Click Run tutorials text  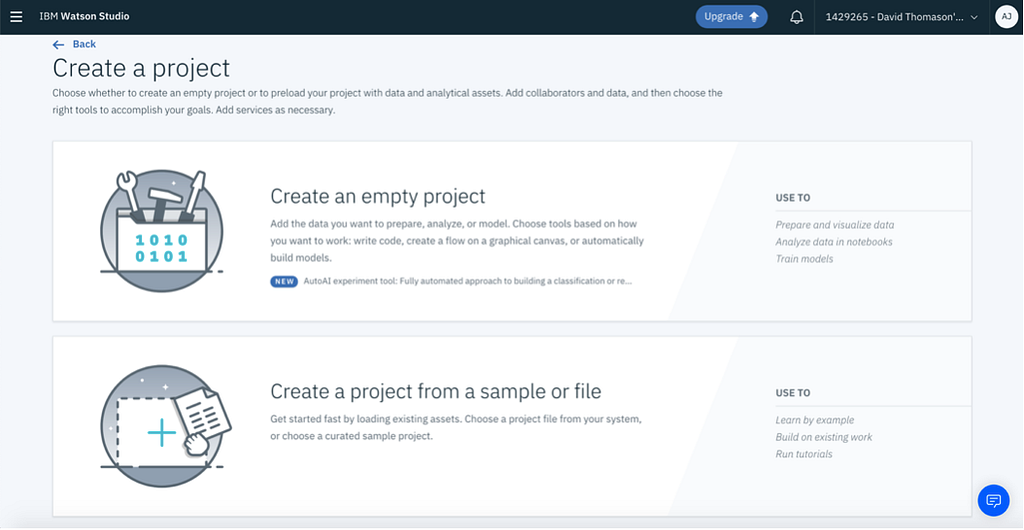pos(803,454)
